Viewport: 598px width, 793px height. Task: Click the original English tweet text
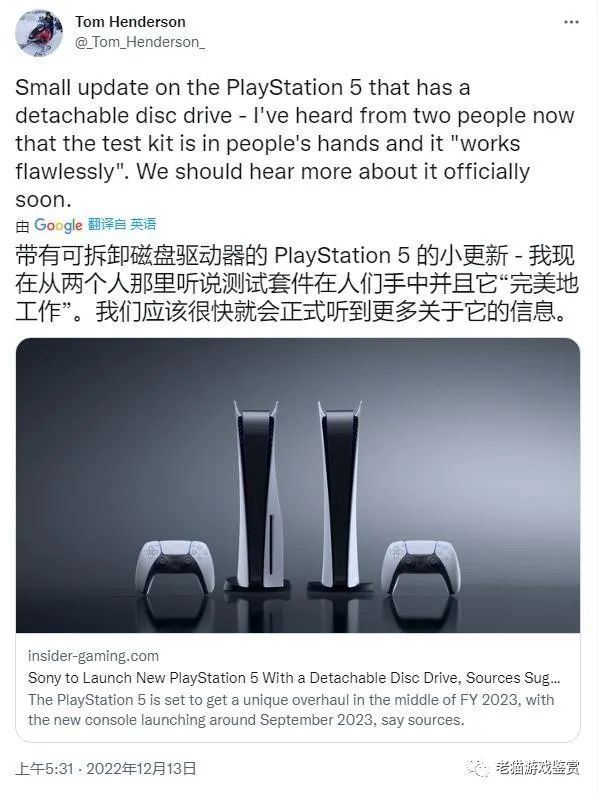295,144
